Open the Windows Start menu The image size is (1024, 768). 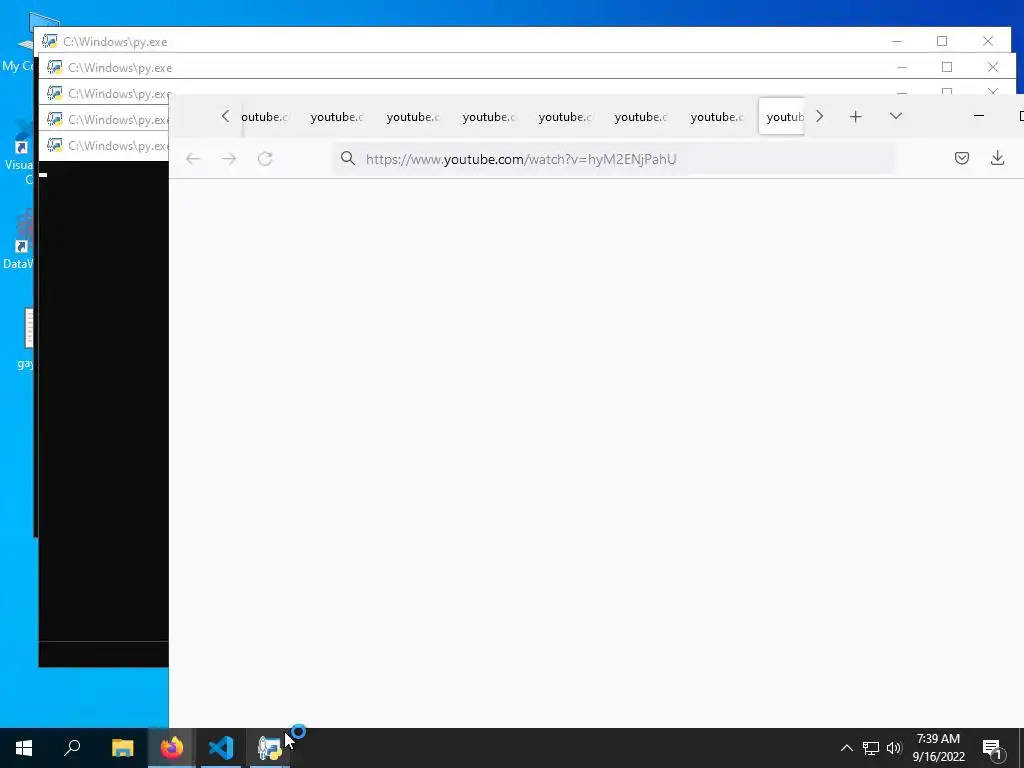click(24, 748)
